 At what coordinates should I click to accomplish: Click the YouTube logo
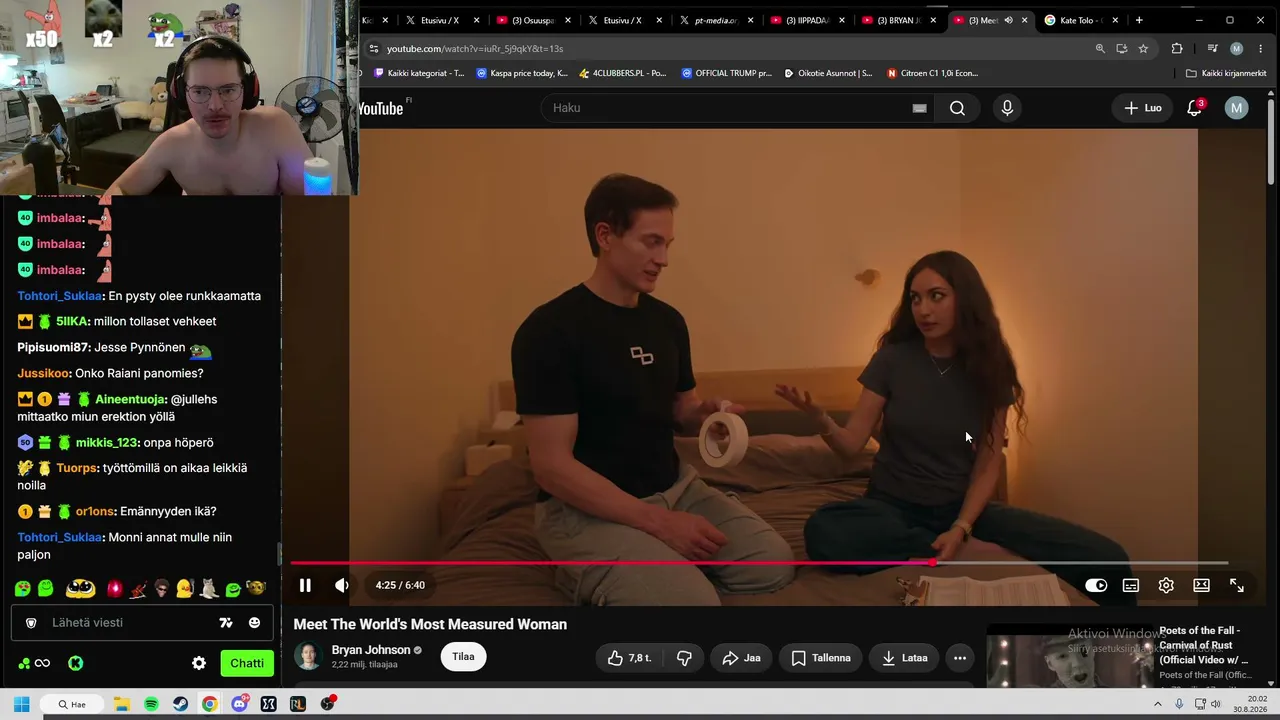point(383,108)
